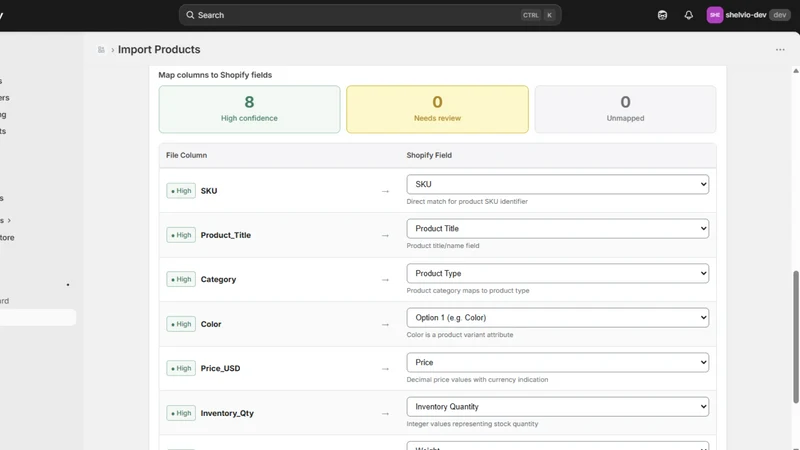Open the notifications bell
The width and height of the screenshot is (800, 450).
pos(688,15)
